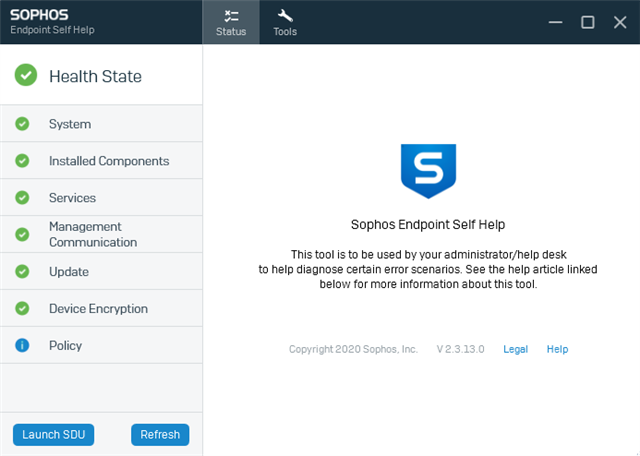Open the System section
Screen dimensions: 640x456
click(x=101, y=124)
